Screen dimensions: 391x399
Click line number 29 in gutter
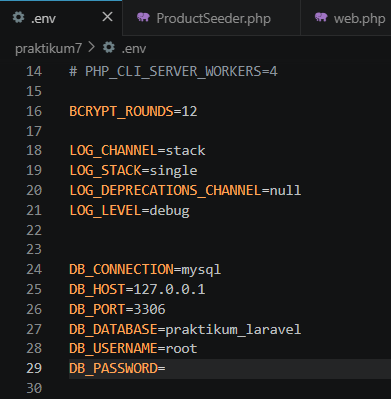coord(34,368)
